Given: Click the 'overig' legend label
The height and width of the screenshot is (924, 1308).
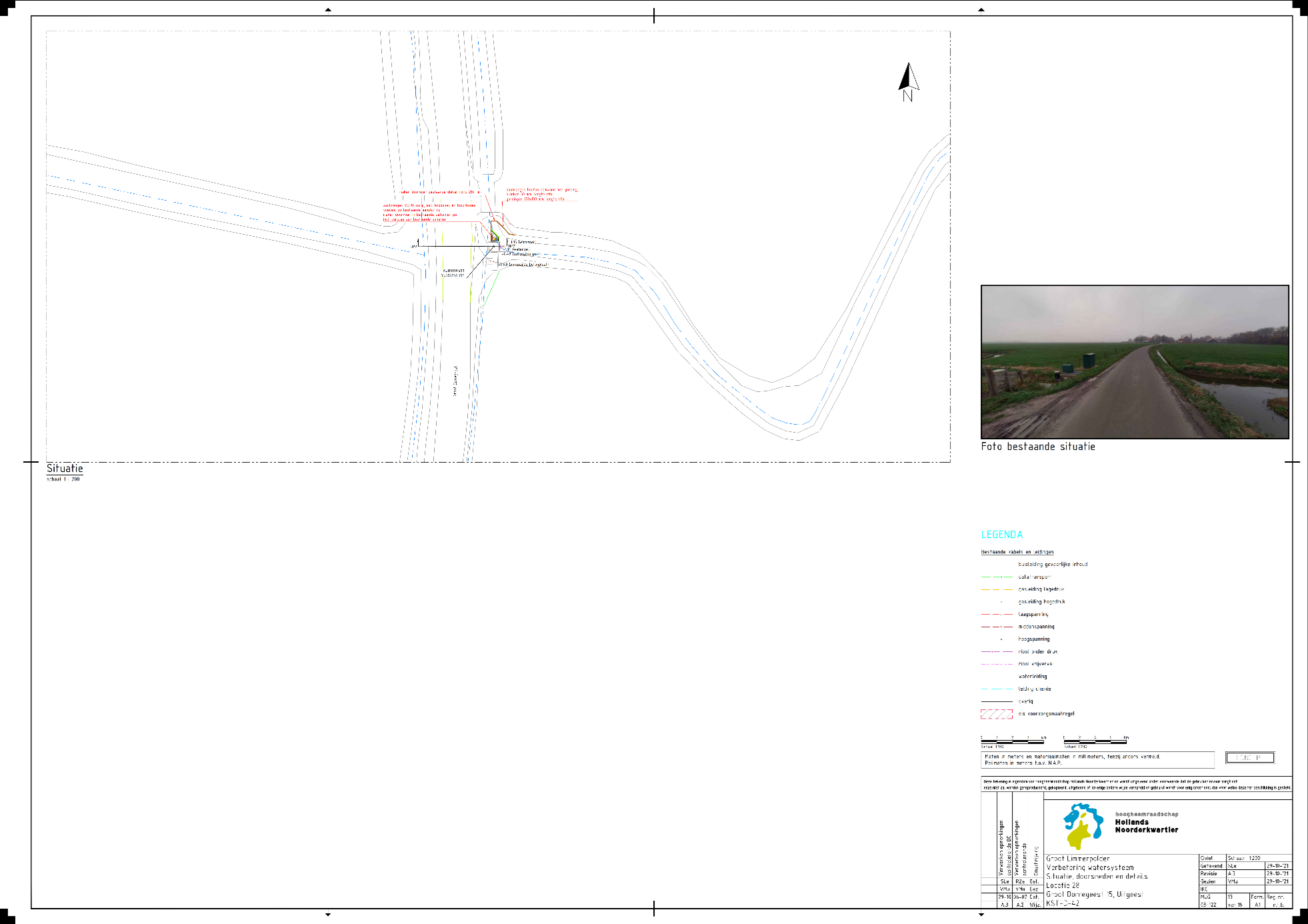Looking at the screenshot, I should point(1025,701).
